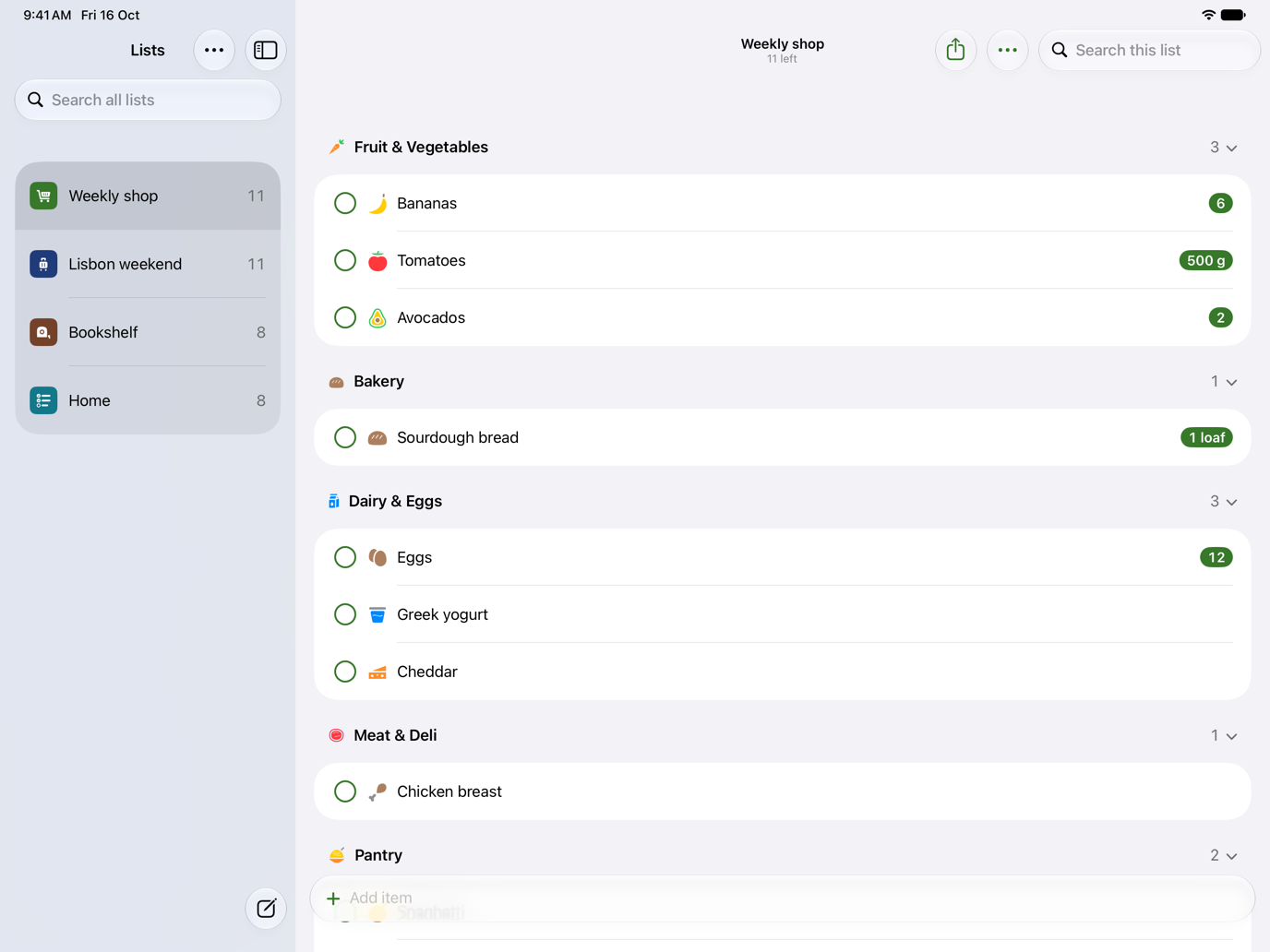The image size is (1270, 952).
Task: Click the Weekly shop cart icon
Action: point(43,196)
